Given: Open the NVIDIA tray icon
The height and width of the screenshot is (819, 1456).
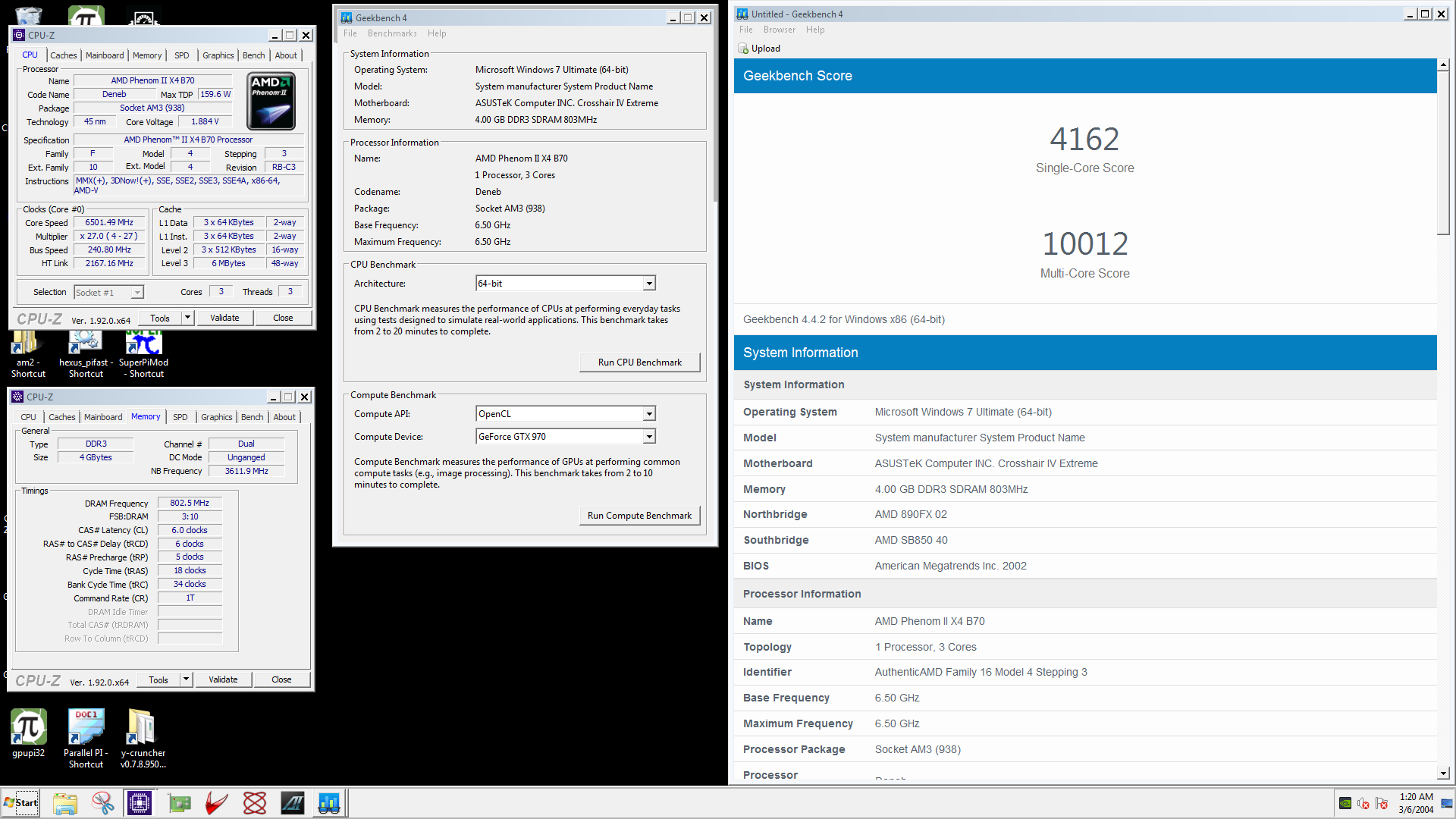Looking at the screenshot, I should pos(1345,803).
